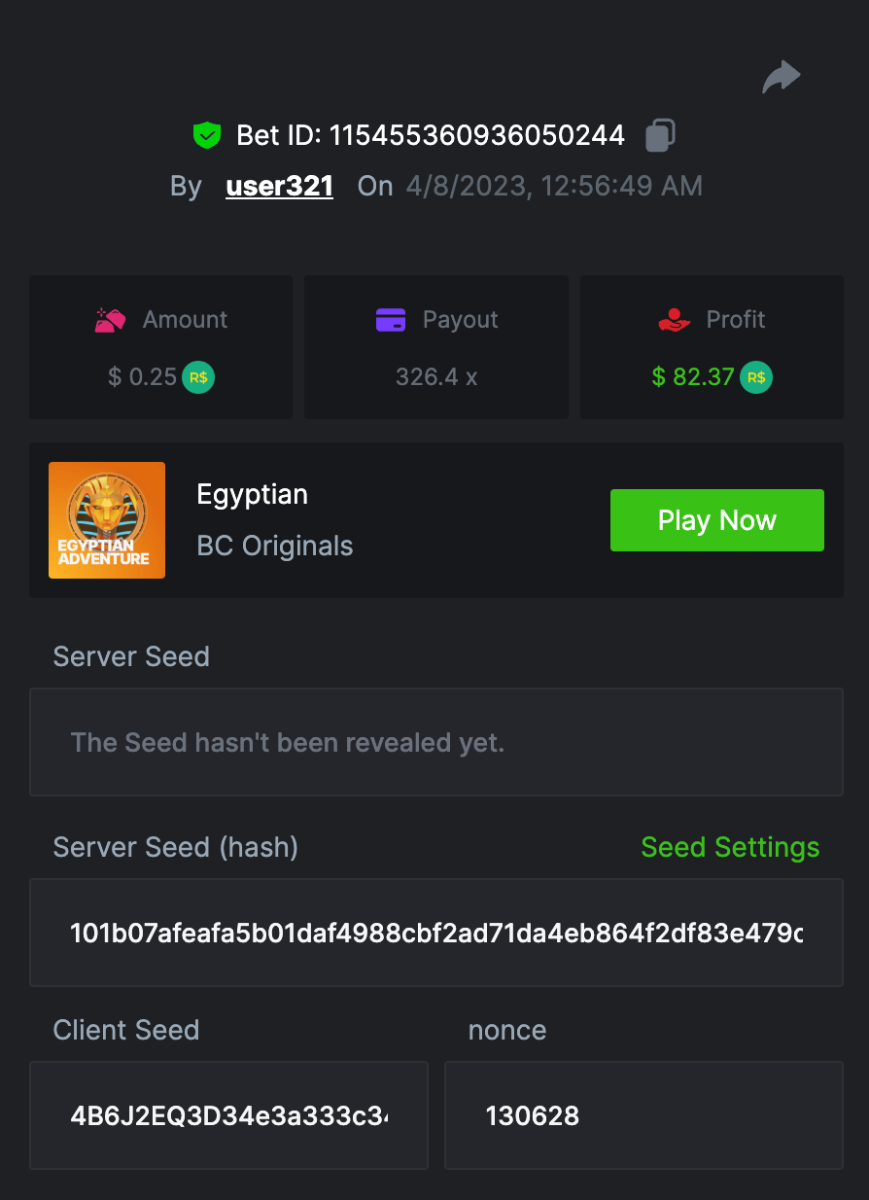The width and height of the screenshot is (869, 1200).
Task: Click the R$ badge beside $ 82.37
Action: coord(756,377)
